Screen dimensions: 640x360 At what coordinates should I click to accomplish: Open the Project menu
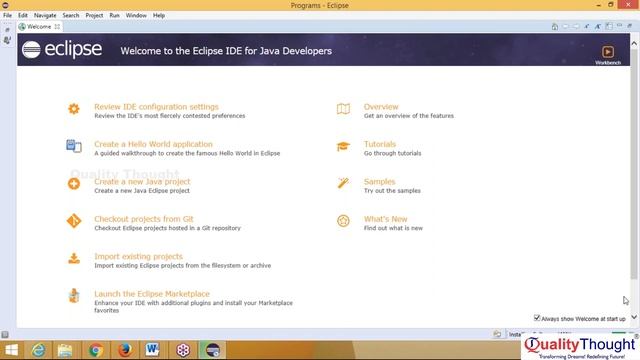[94, 16]
